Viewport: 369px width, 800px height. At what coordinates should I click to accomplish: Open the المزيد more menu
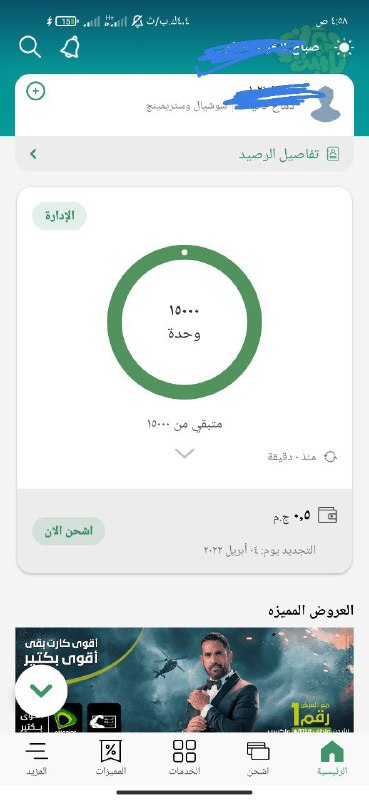(x=37, y=758)
